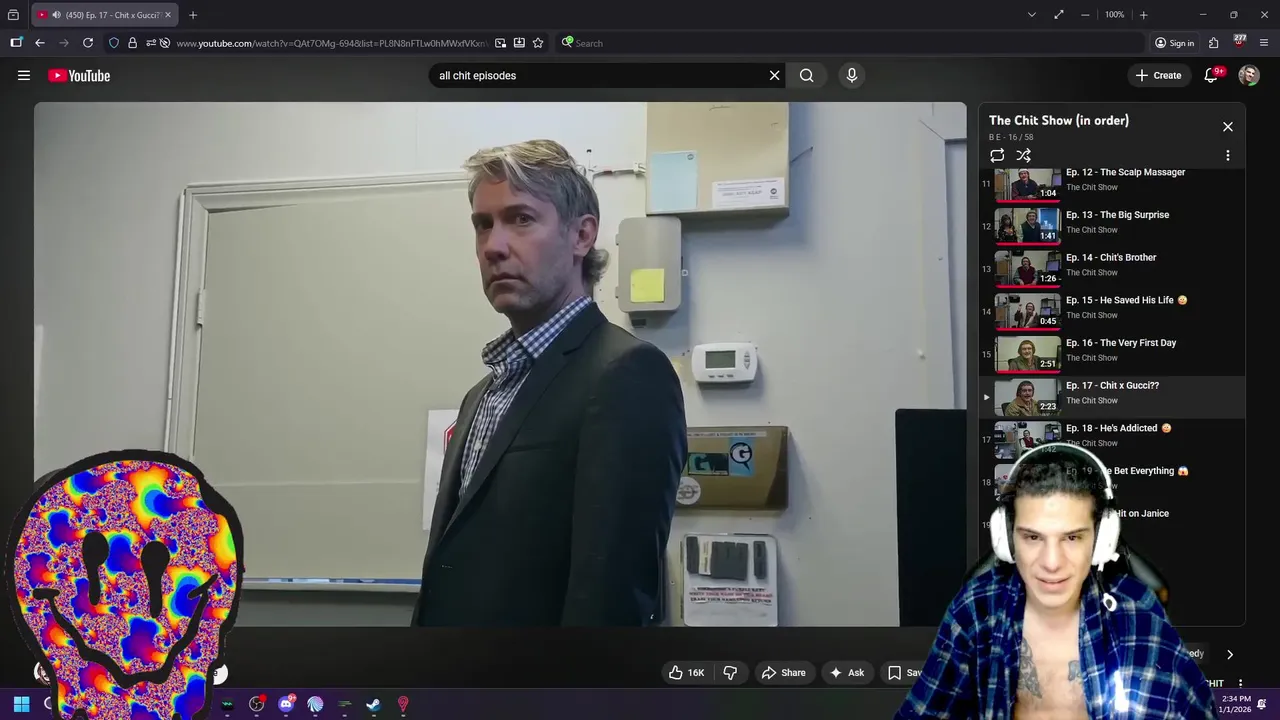This screenshot has height=720, width=1280.
Task: Expand the tab list dropdown chevron
Action: coord(1032,15)
